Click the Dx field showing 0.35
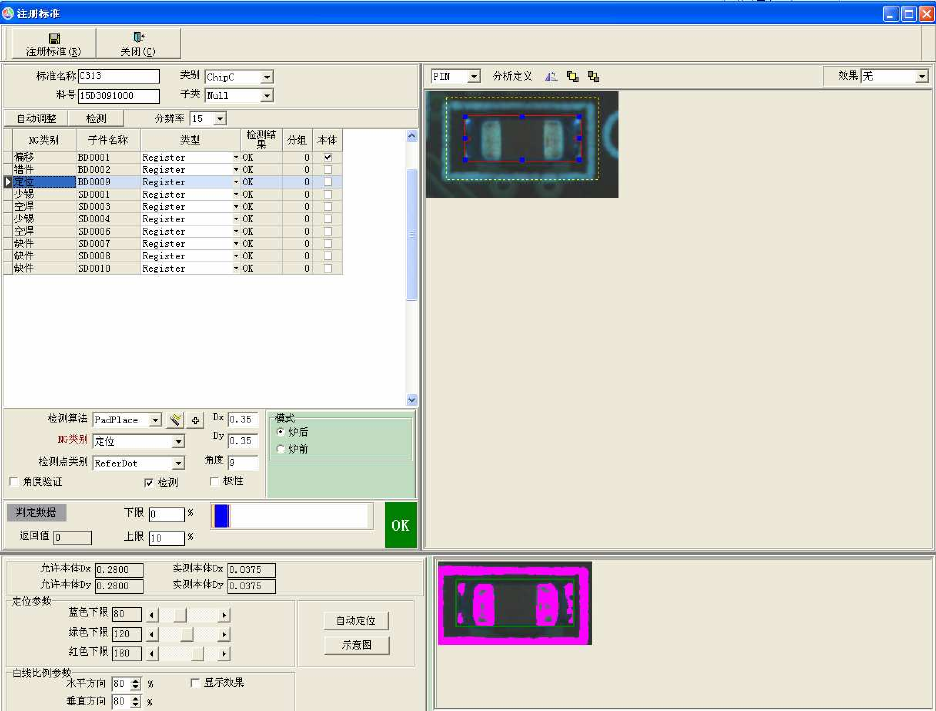Image resolution: width=936 pixels, height=711 pixels. pos(243,420)
